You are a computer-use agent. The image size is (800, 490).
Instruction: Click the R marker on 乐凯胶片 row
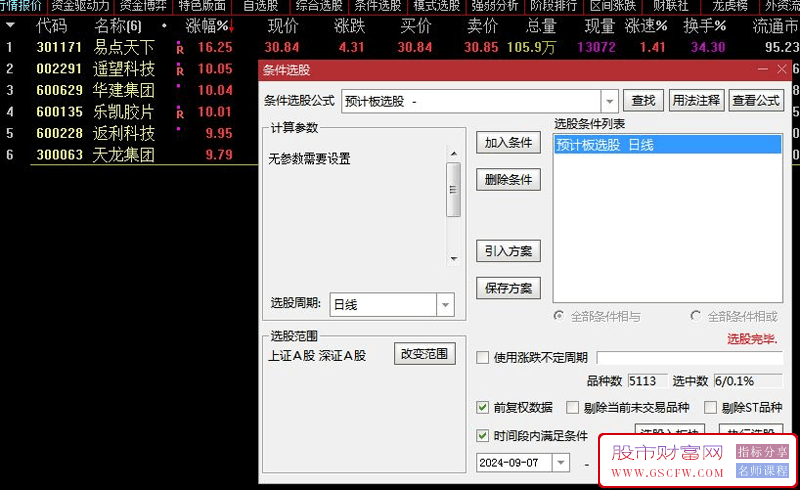pyautogui.click(x=180, y=113)
